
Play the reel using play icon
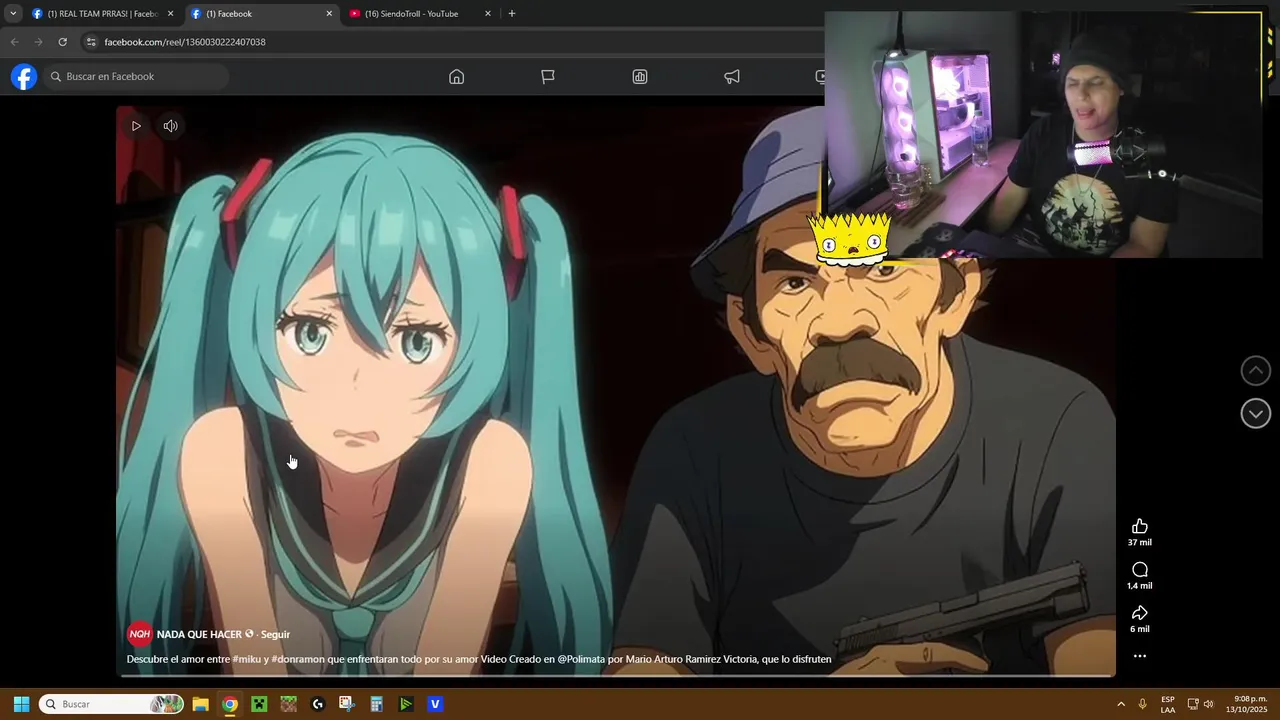point(136,126)
